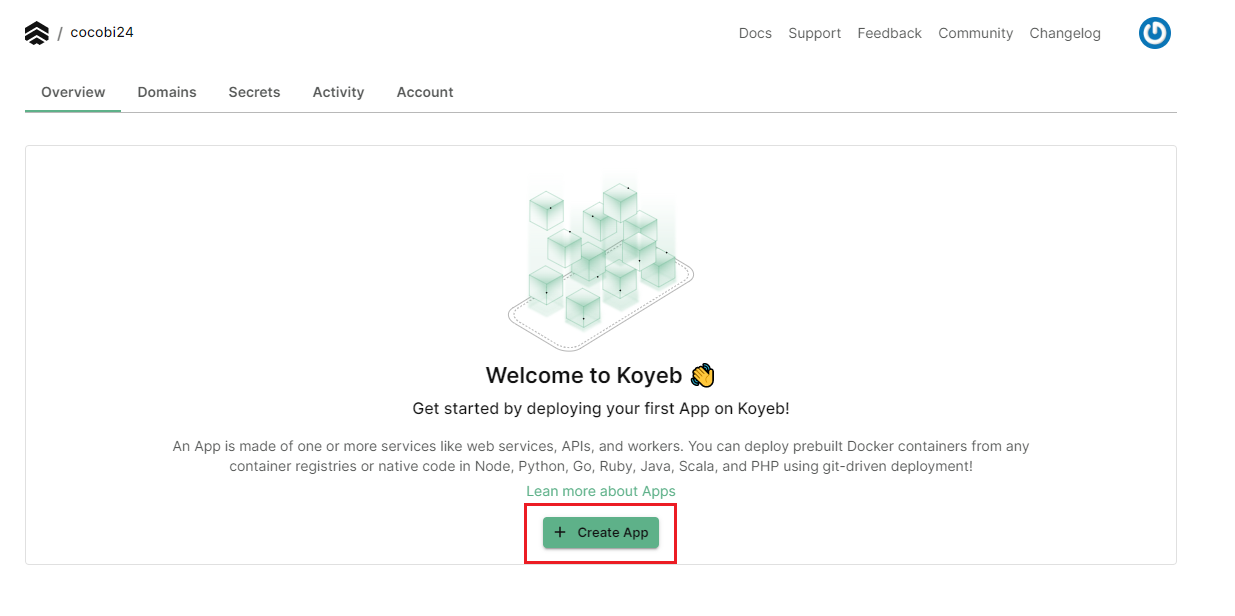The width and height of the screenshot is (1235, 616).
Task: Click the Feedback link
Action: (889, 33)
